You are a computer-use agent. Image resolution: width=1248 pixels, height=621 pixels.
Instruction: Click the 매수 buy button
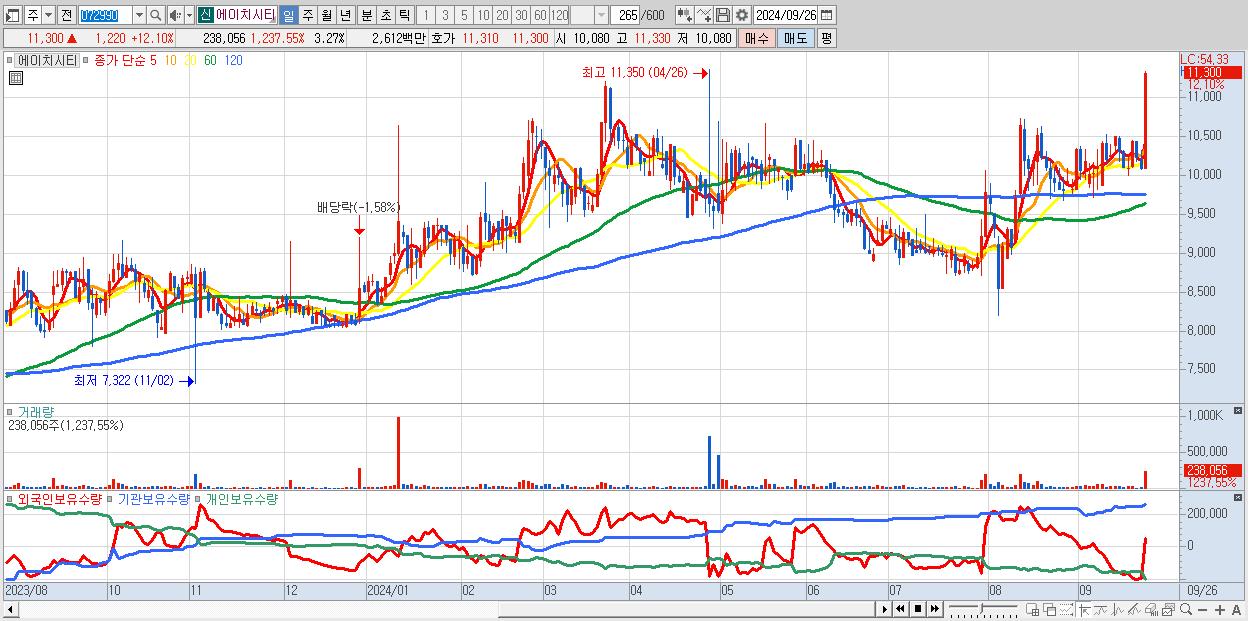[757, 38]
